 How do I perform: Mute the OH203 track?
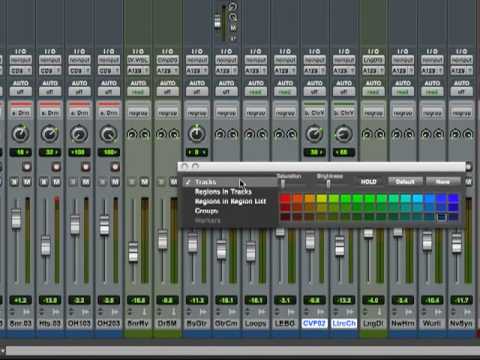pos(115,182)
